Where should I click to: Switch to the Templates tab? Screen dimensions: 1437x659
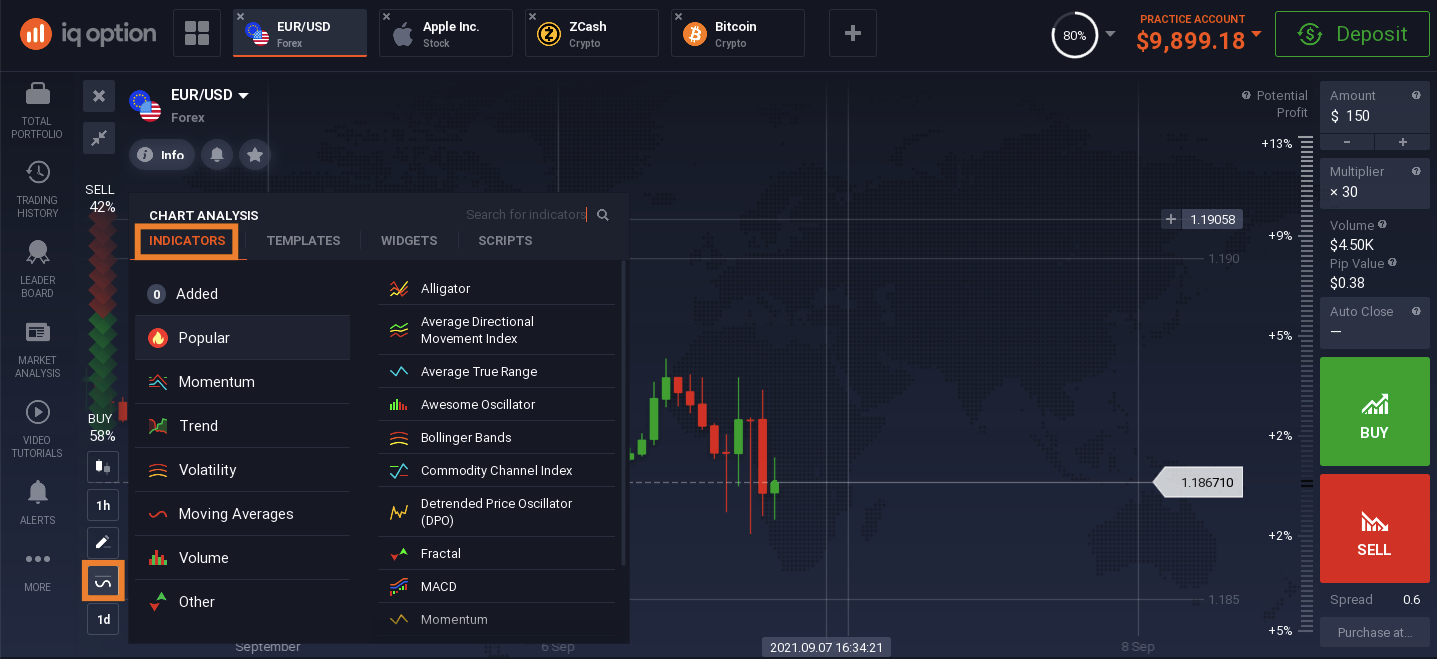pos(303,241)
